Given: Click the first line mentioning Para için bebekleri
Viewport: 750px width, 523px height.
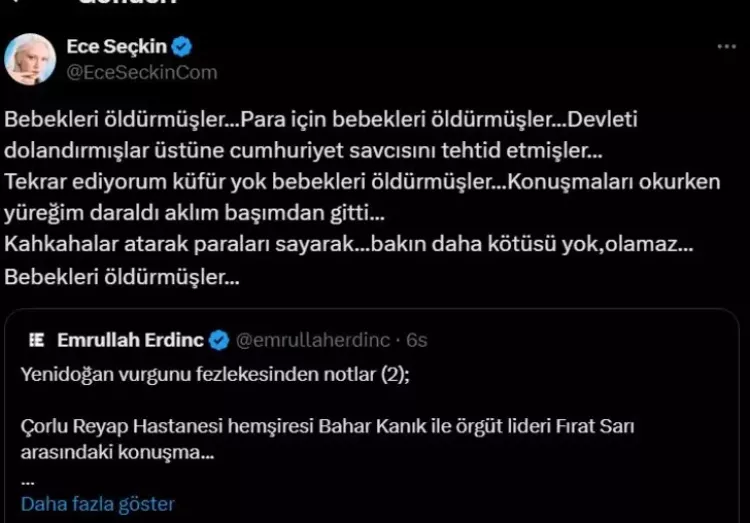Looking at the screenshot, I should 321,119.
